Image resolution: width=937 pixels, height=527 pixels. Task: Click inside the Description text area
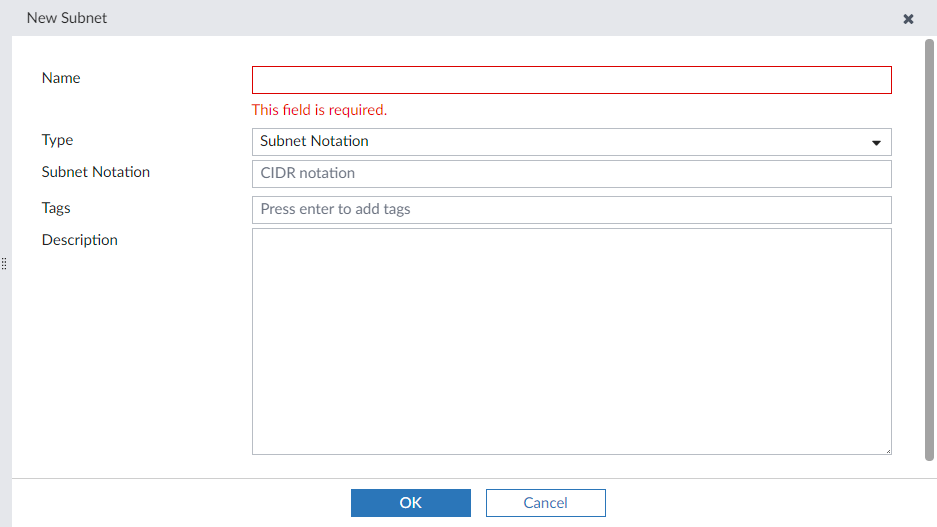(x=571, y=341)
